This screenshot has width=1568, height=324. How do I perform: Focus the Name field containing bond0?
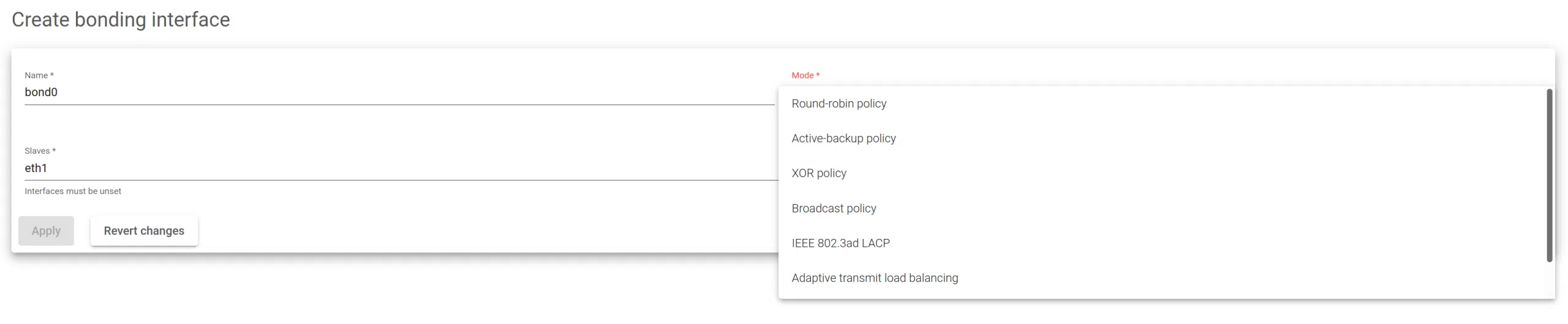398,92
